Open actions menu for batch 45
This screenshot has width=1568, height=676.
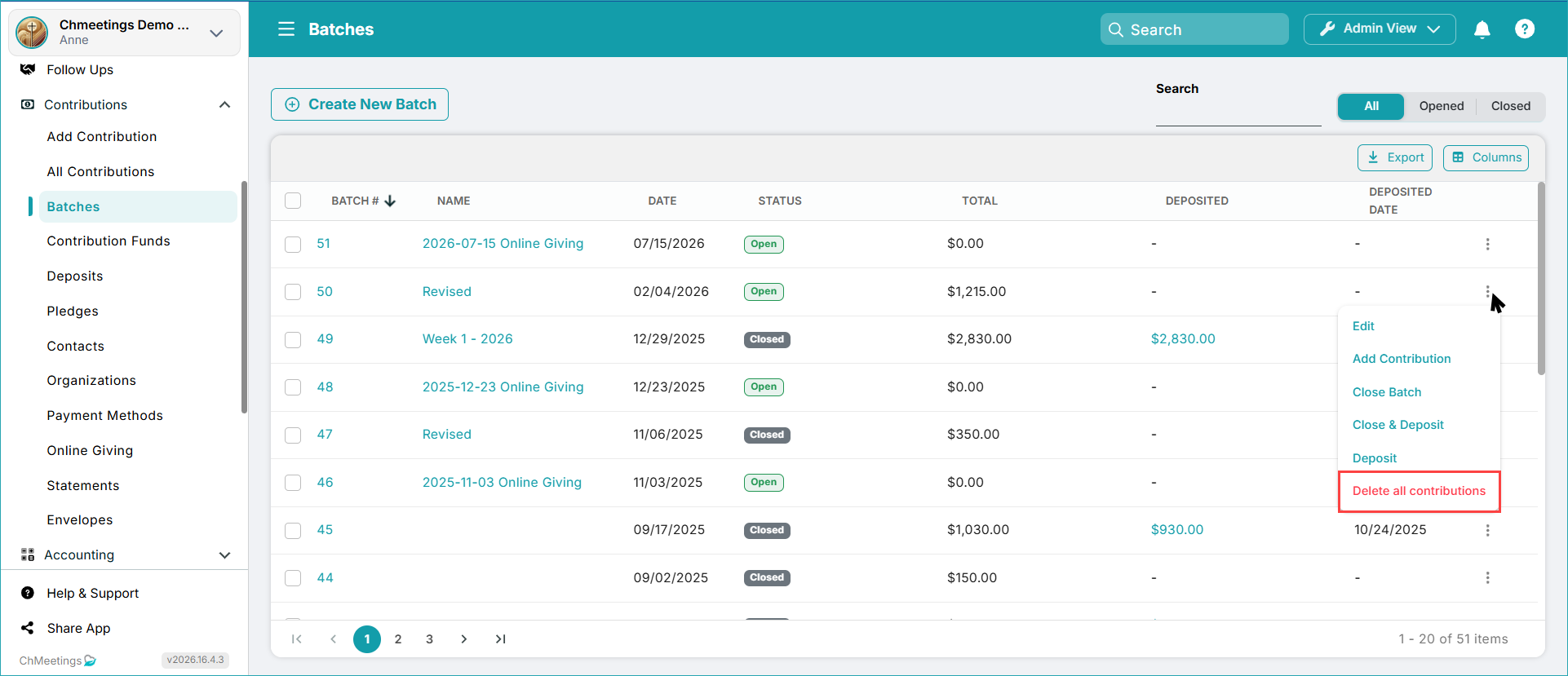(1487, 530)
